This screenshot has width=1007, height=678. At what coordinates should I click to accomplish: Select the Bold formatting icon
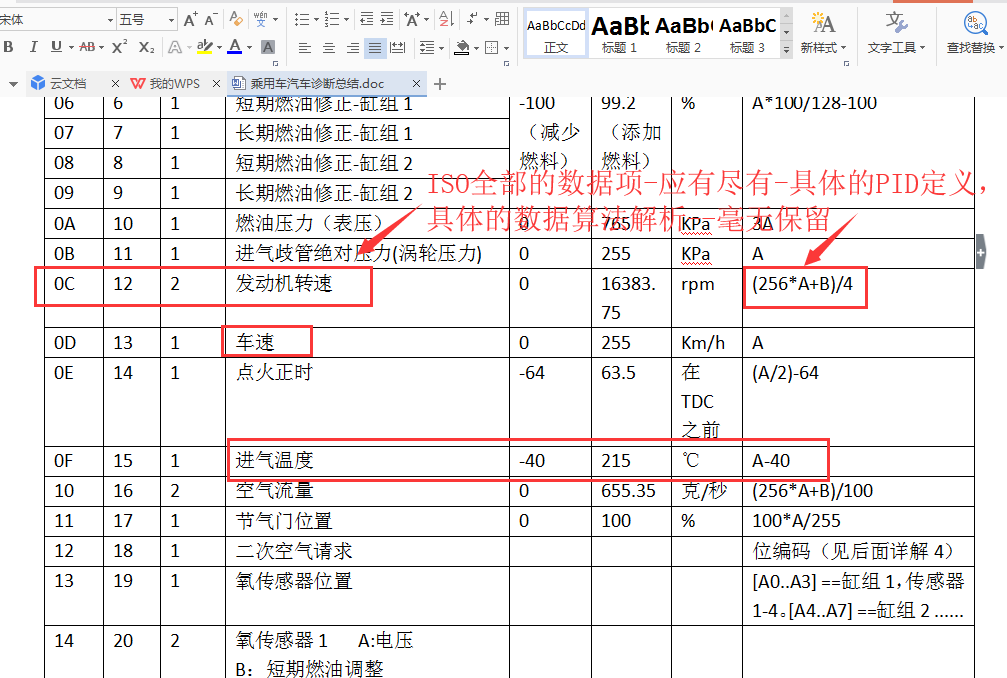(9, 47)
